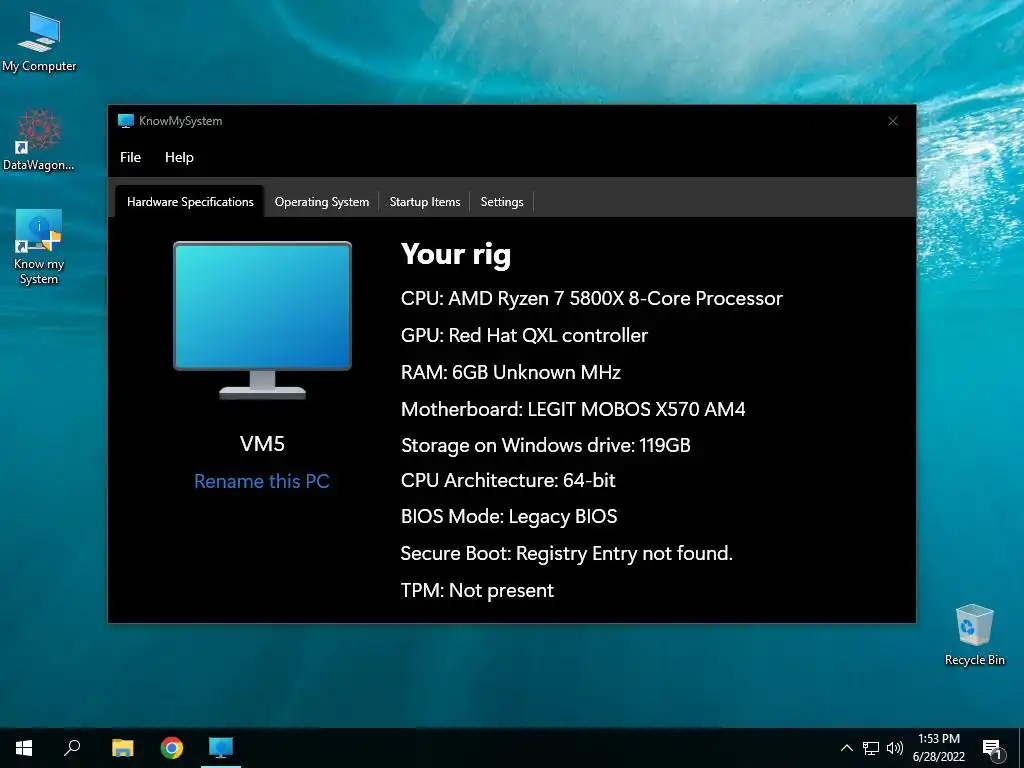Show hidden system tray icons
Image resolution: width=1024 pixels, height=768 pixels.
click(846, 748)
